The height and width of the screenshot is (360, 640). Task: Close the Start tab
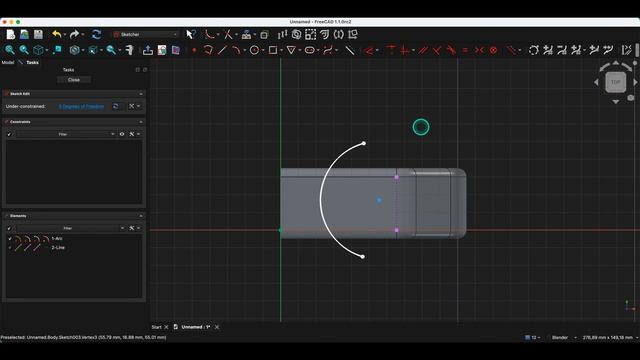coord(166,327)
